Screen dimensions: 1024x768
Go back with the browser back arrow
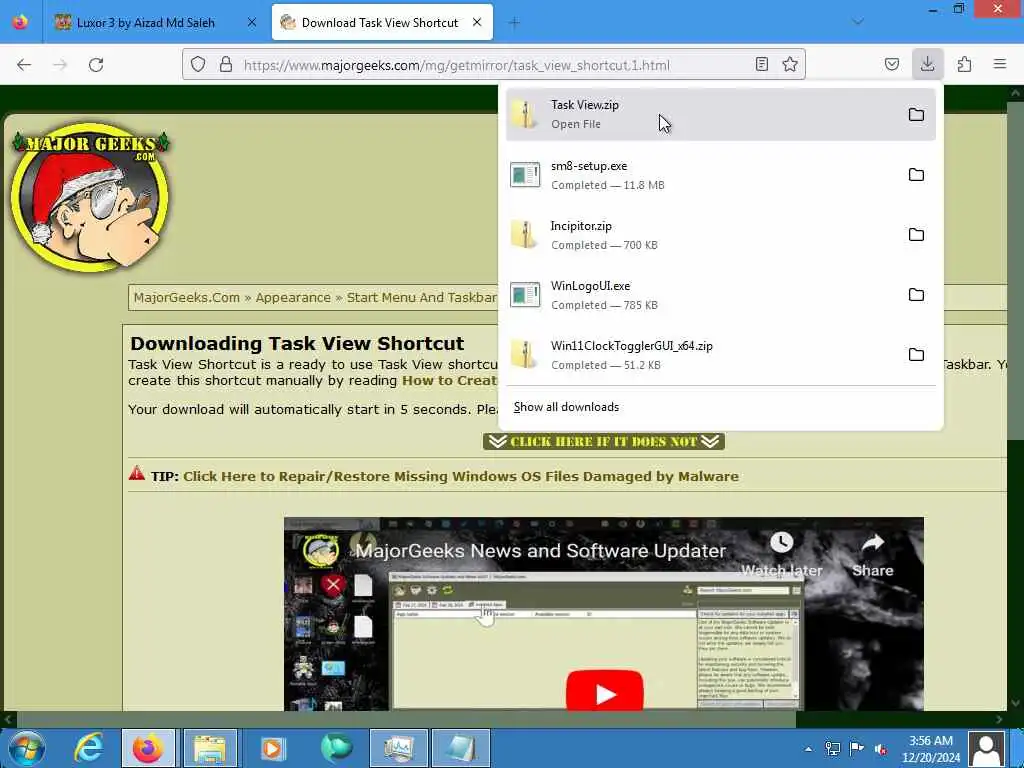(x=24, y=65)
